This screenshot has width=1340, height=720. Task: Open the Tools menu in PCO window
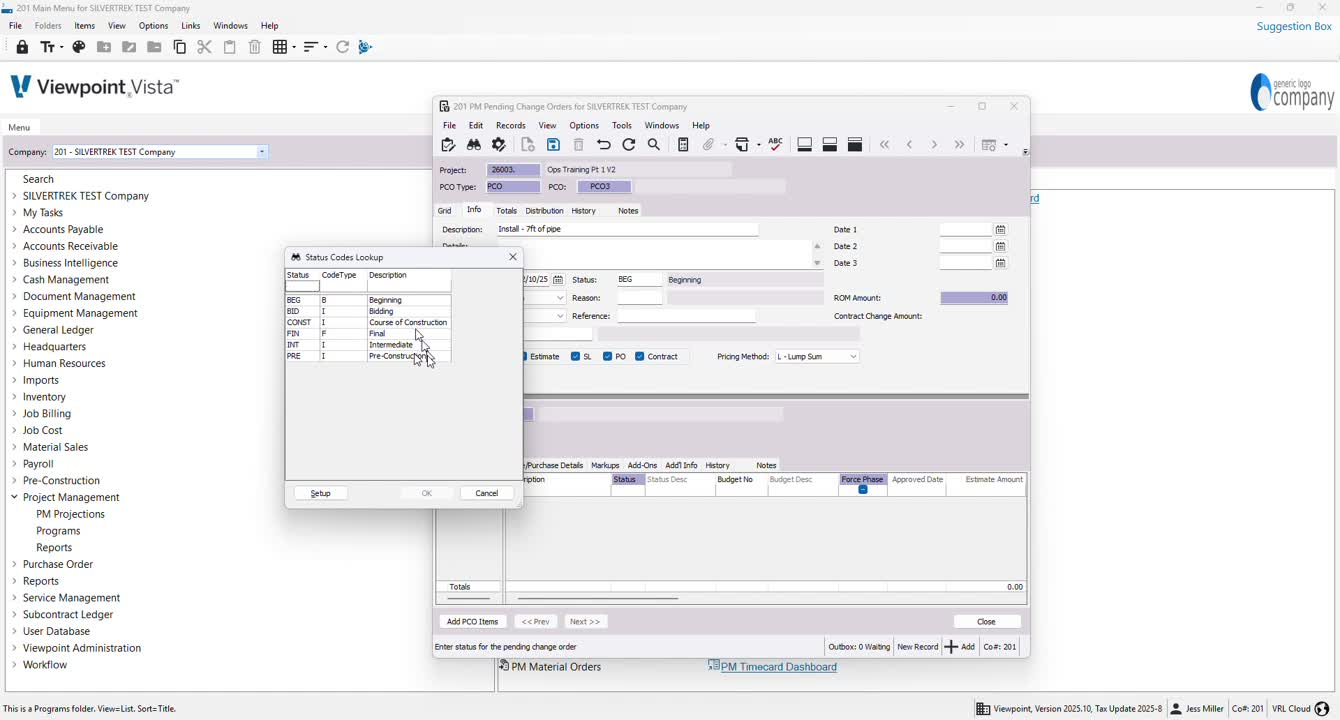point(622,125)
